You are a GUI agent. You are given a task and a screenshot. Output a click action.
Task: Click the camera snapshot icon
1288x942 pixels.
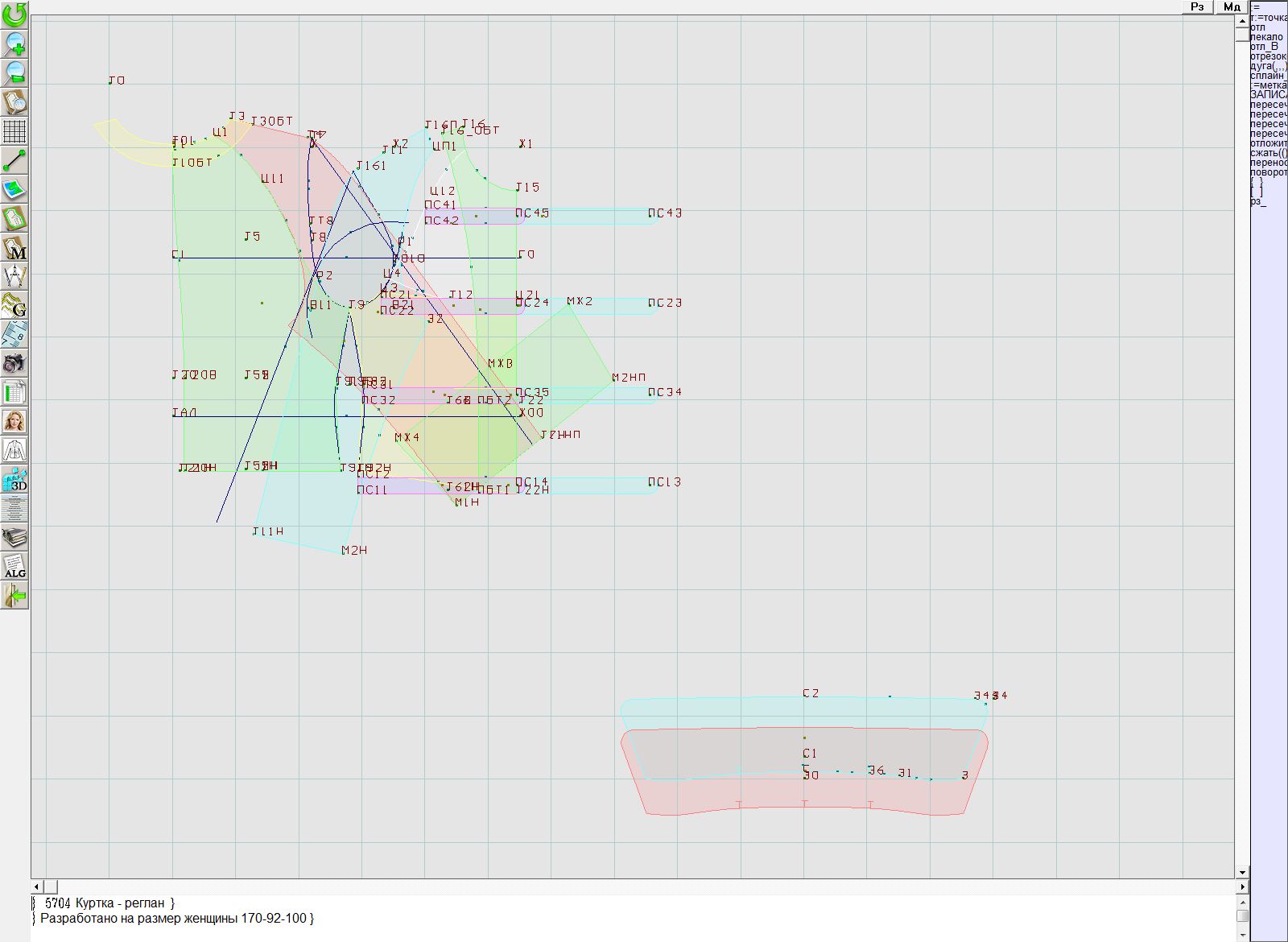click(14, 363)
